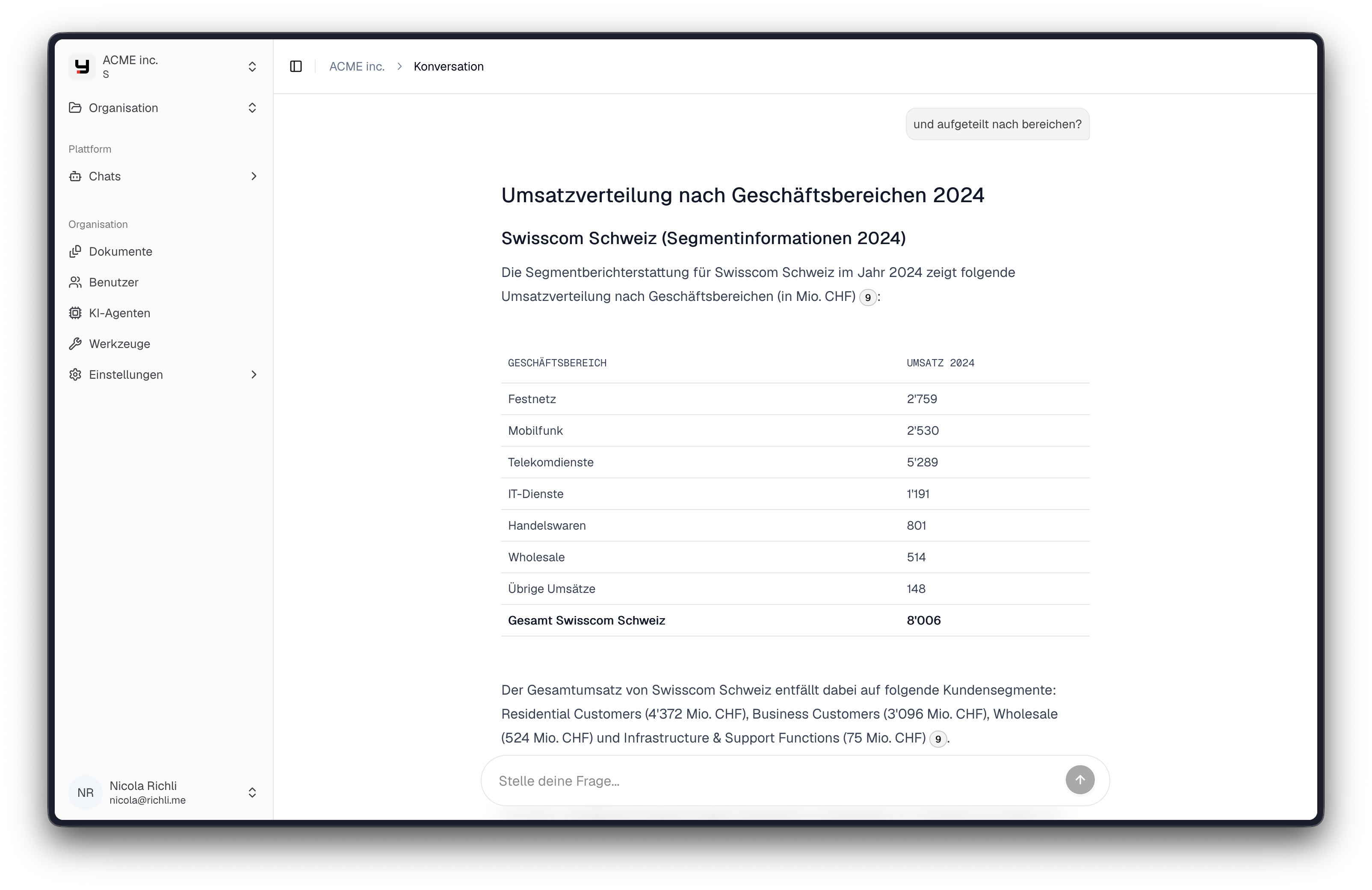Click the ACME inc. logo icon
1372x890 pixels.
(x=83, y=67)
